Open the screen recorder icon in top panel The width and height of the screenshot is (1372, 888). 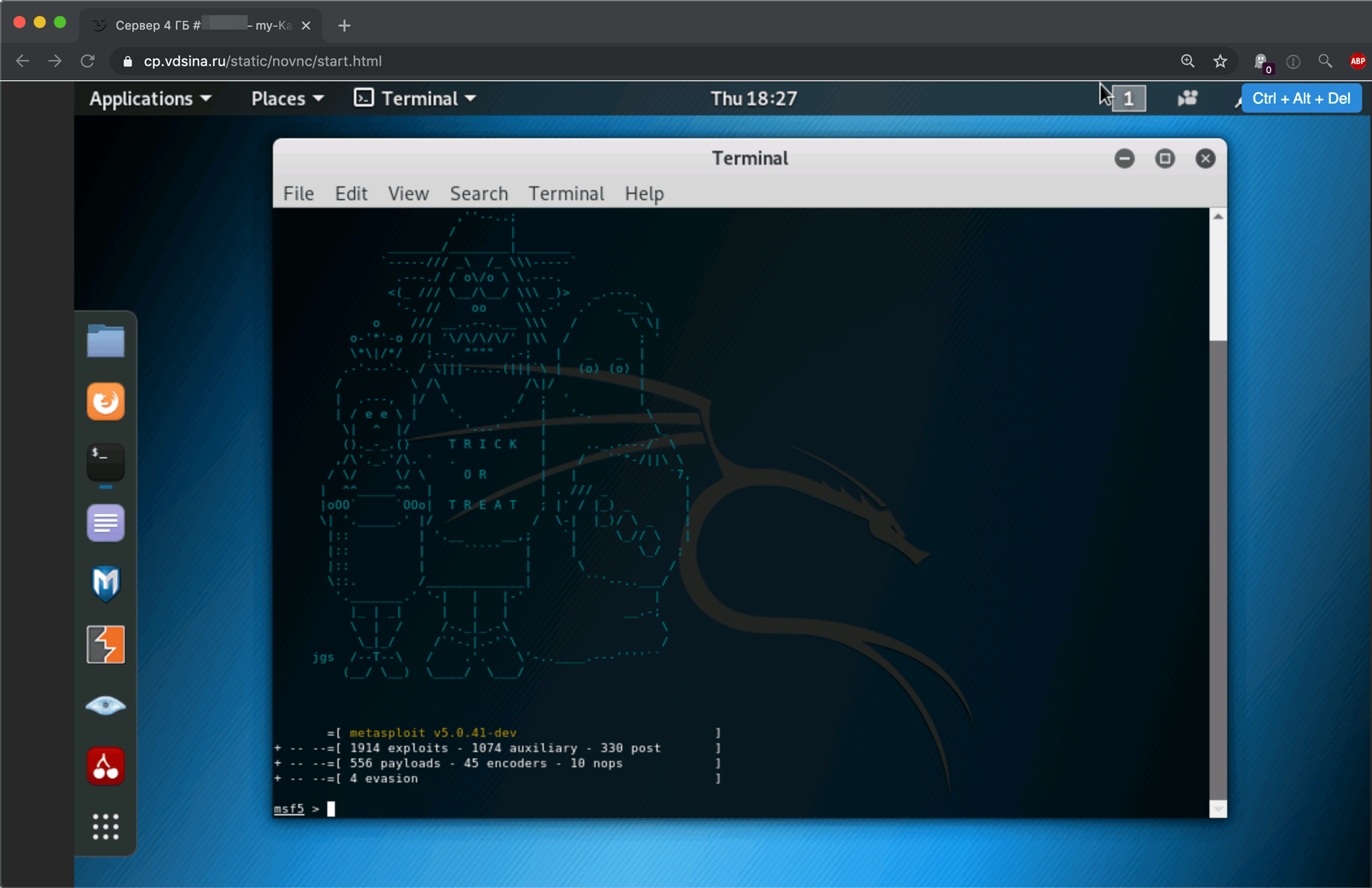tap(1188, 98)
